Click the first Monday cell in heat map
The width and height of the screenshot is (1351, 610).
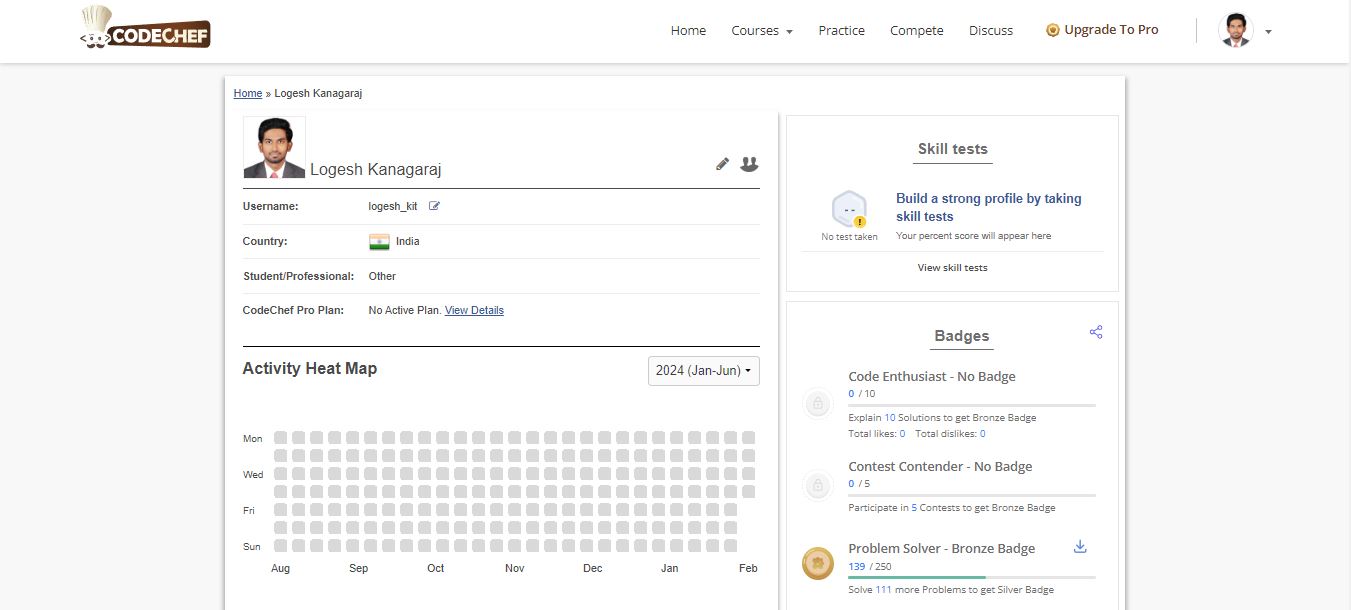(281, 438)
